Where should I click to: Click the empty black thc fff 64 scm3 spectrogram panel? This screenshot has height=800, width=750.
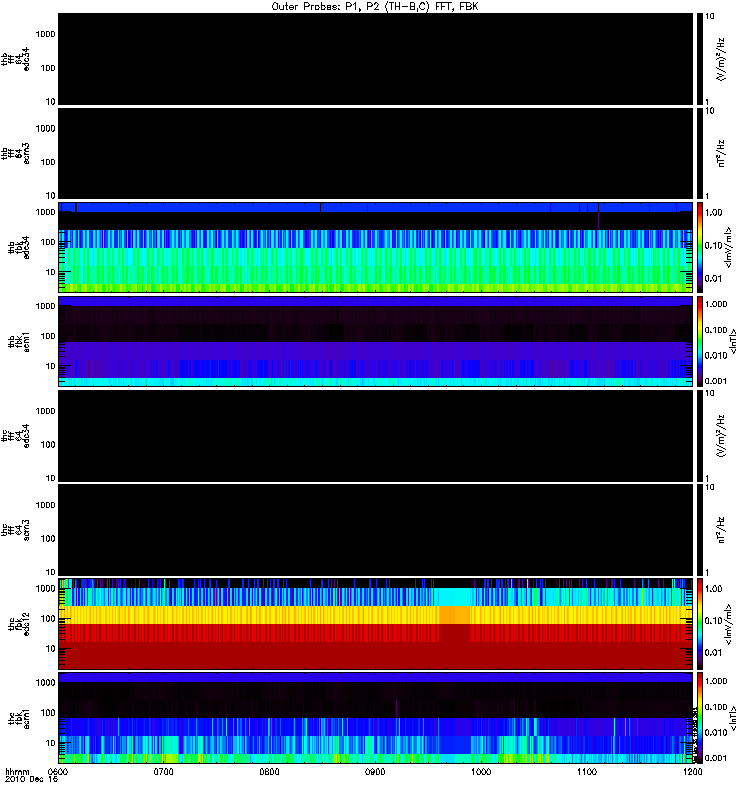(375, 530)
